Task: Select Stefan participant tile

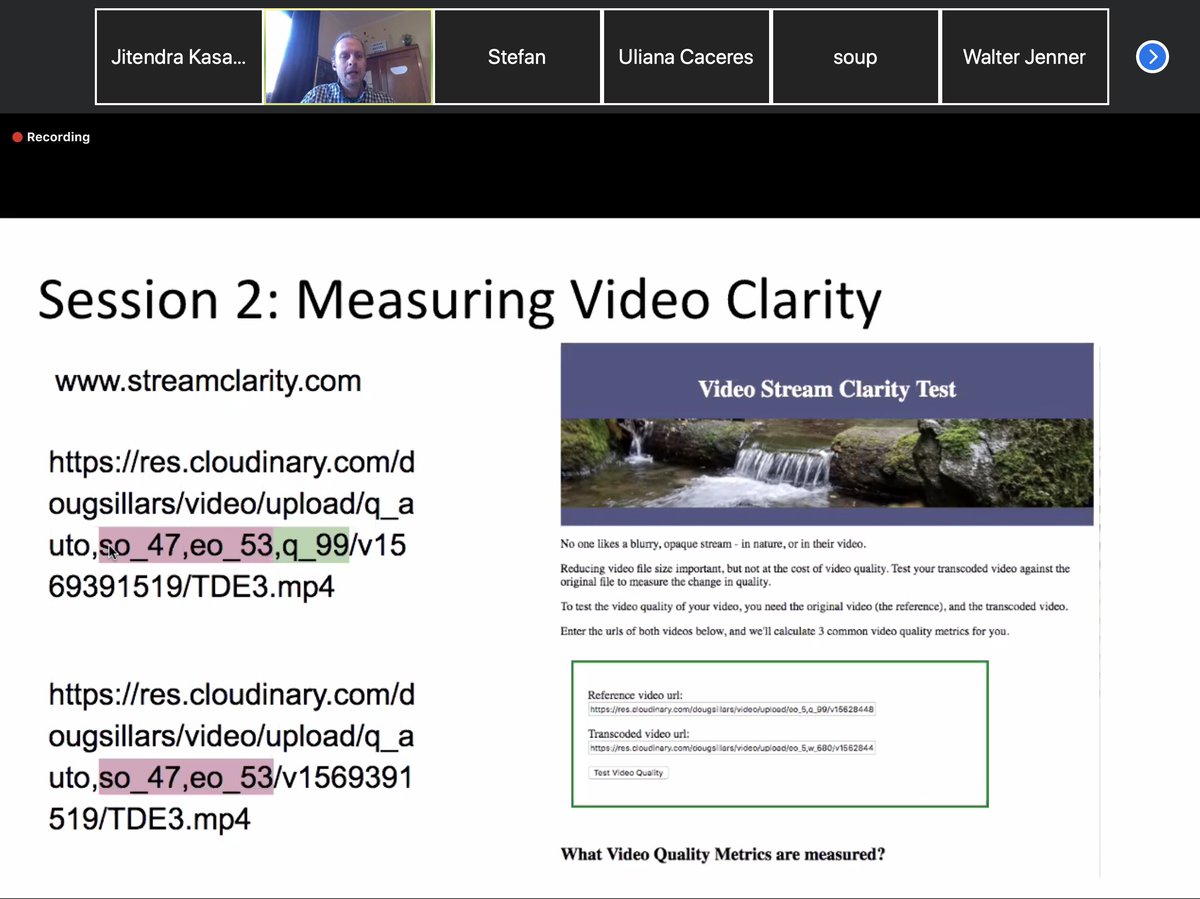Action: [517, 57]
